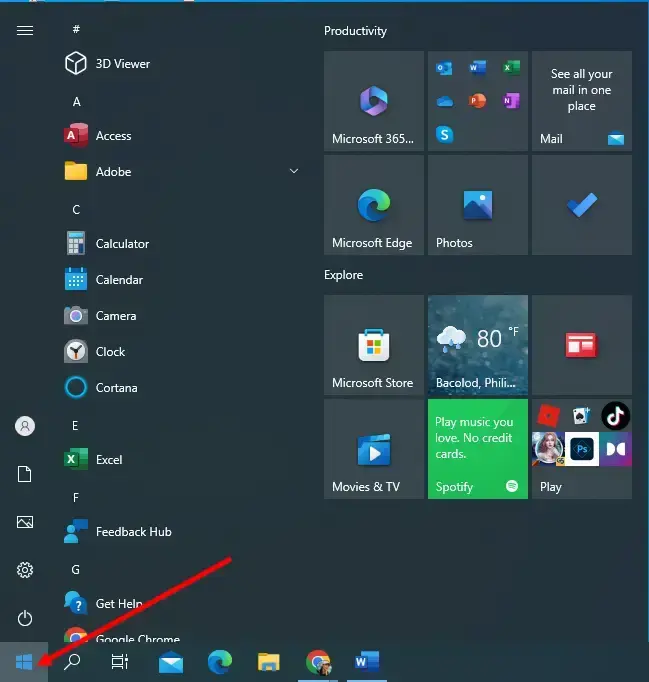Screen dimensions: 649x682
Task: Click the Explore group header
Action: tap(343, 275)
